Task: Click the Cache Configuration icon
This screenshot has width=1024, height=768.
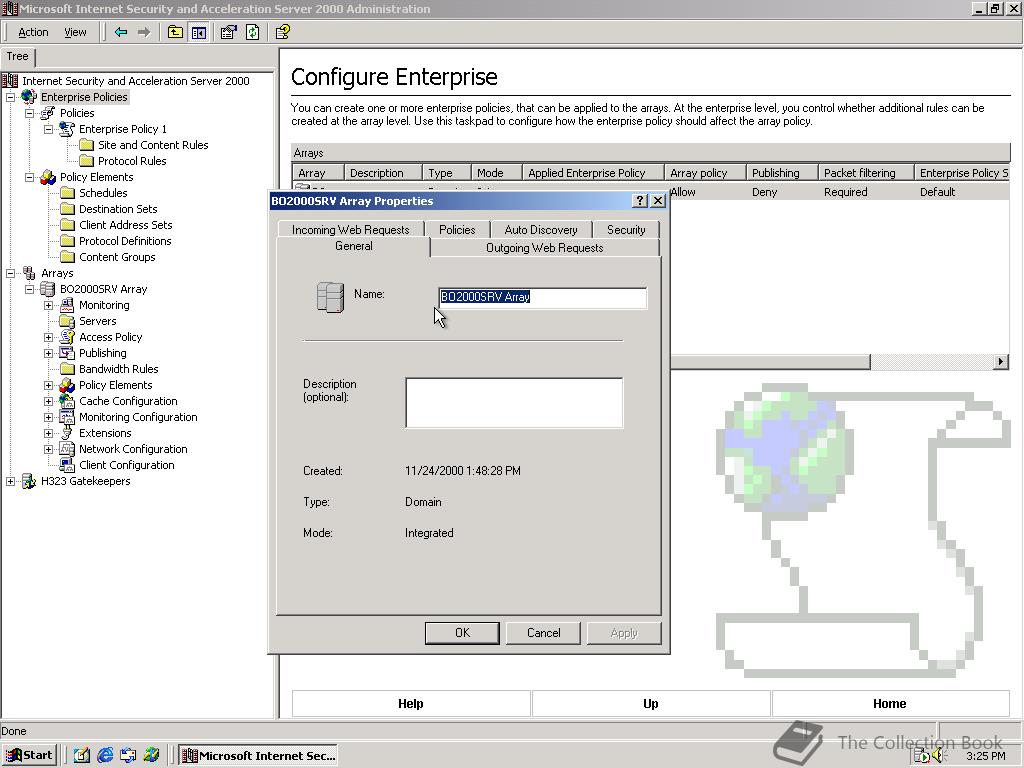Action: pyautogui.click(x=67, y=401)
